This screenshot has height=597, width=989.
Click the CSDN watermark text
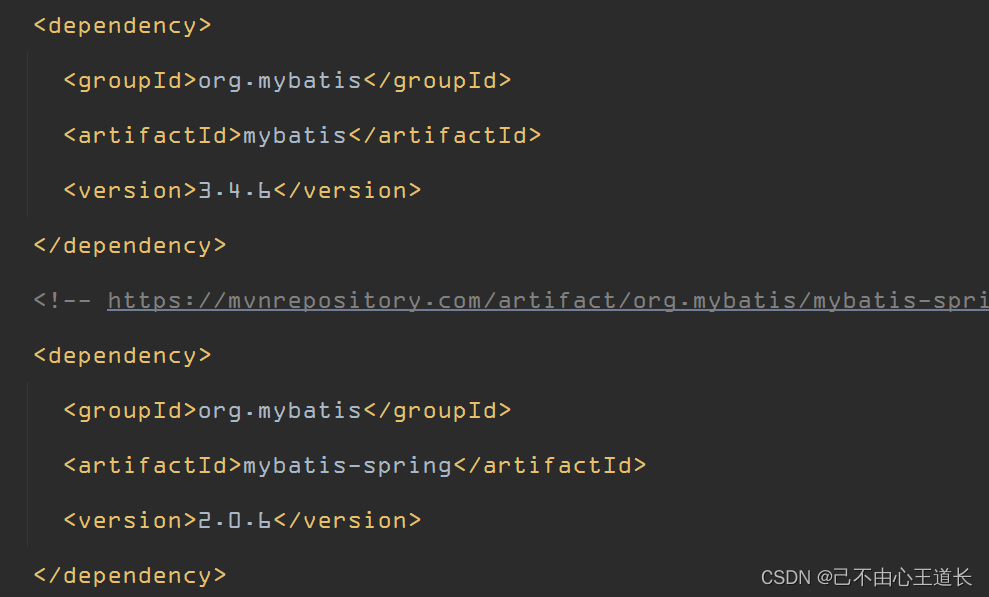click(866, 577)
